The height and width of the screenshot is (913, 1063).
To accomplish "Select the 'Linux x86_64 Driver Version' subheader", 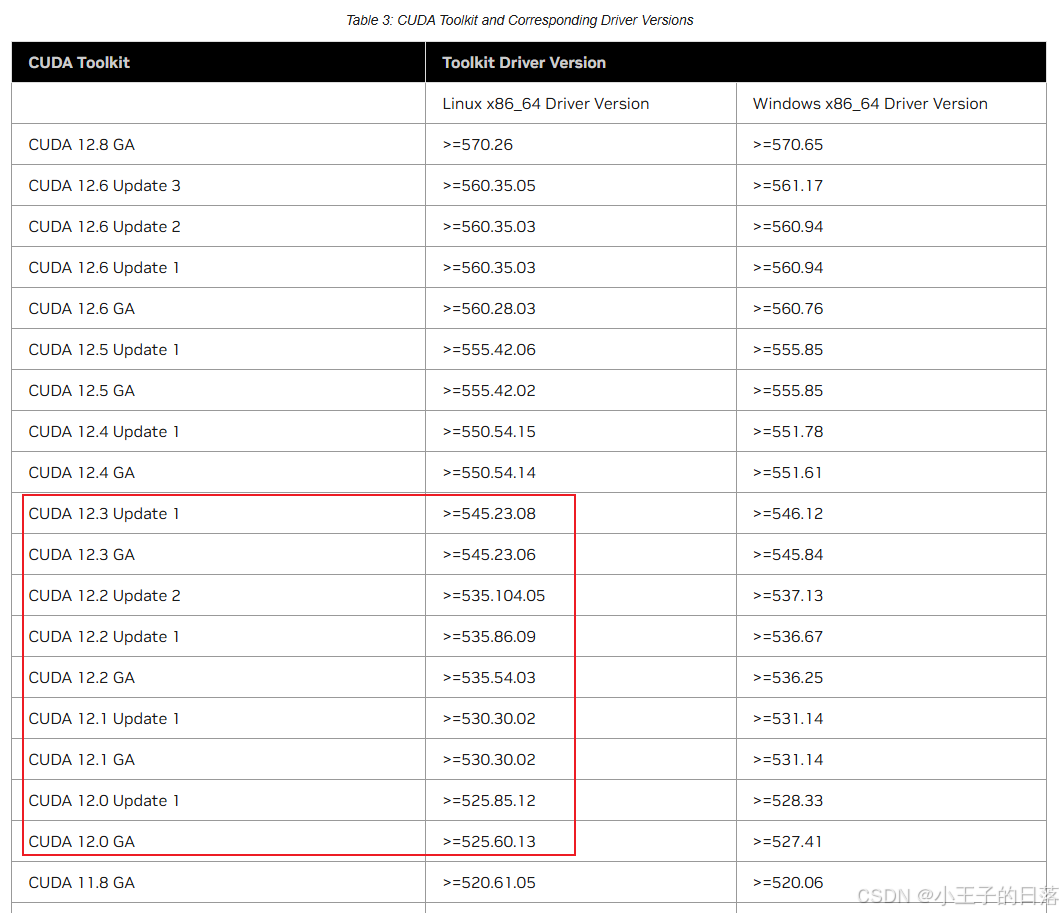I will pos(546,104).
